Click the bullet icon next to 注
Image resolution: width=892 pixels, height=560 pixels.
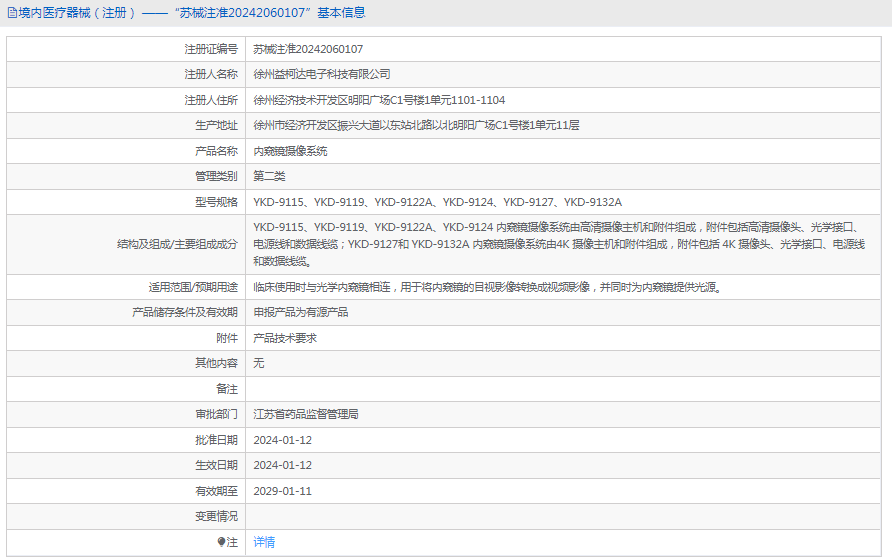221,542
